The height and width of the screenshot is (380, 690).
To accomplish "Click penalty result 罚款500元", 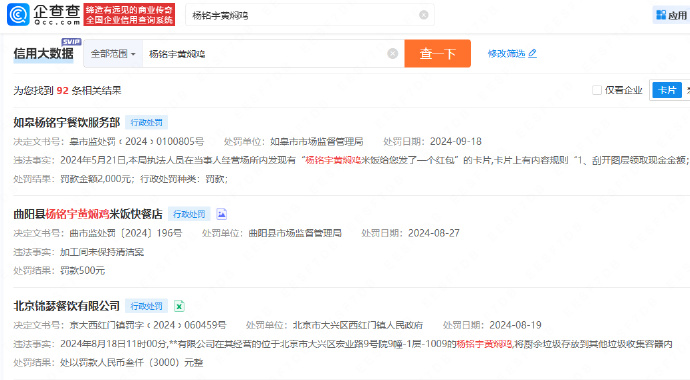I will point(83,270).
